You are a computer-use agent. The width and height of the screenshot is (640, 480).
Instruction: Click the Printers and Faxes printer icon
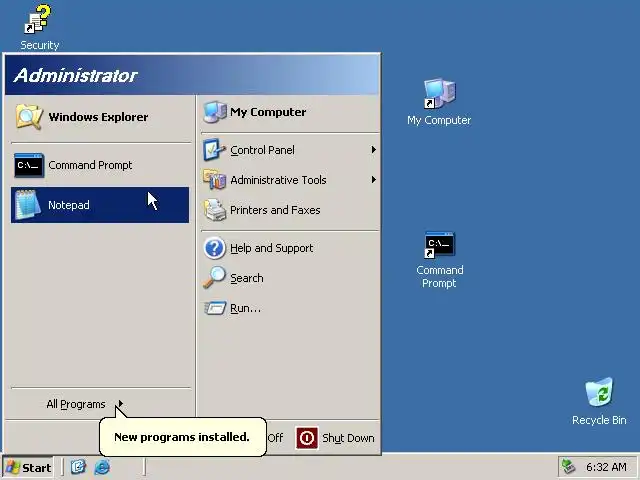click(215, 210)
